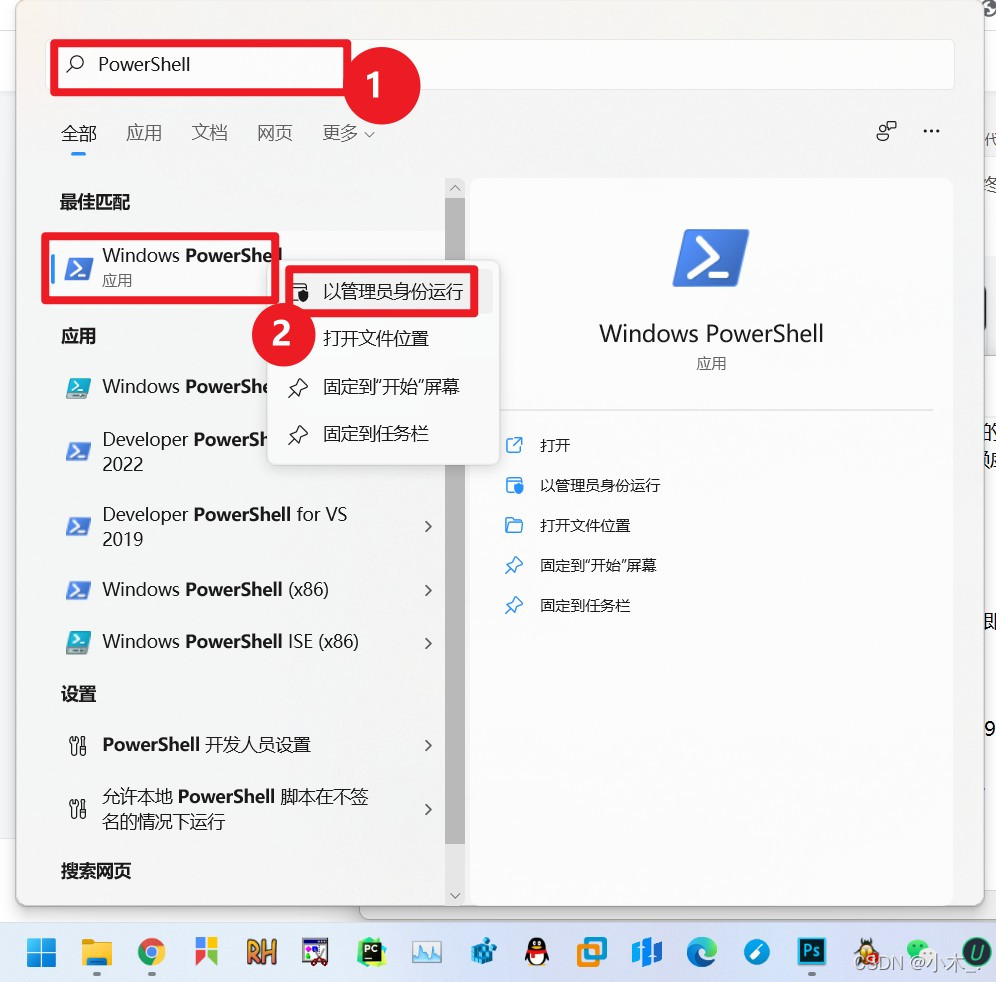Screen dimensions: 996x982
Task: Open the 更多 dropdown filter
Action: coord(348,133)
